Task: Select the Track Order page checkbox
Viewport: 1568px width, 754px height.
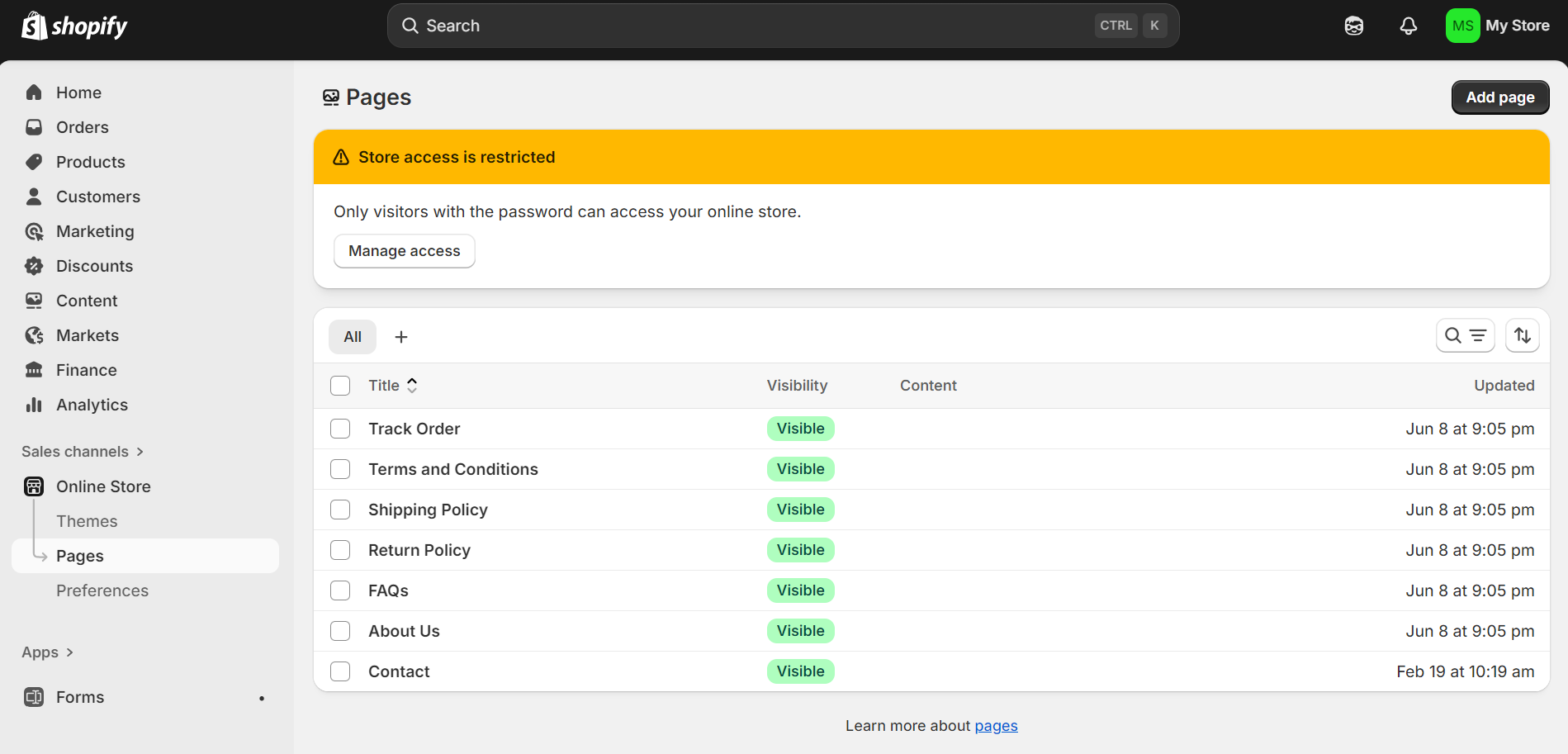Action: coord(339,429)
